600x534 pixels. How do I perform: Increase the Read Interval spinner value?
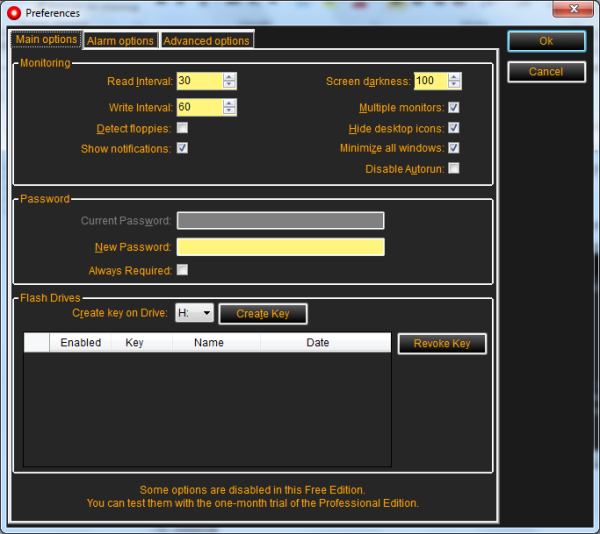(230, 77)
